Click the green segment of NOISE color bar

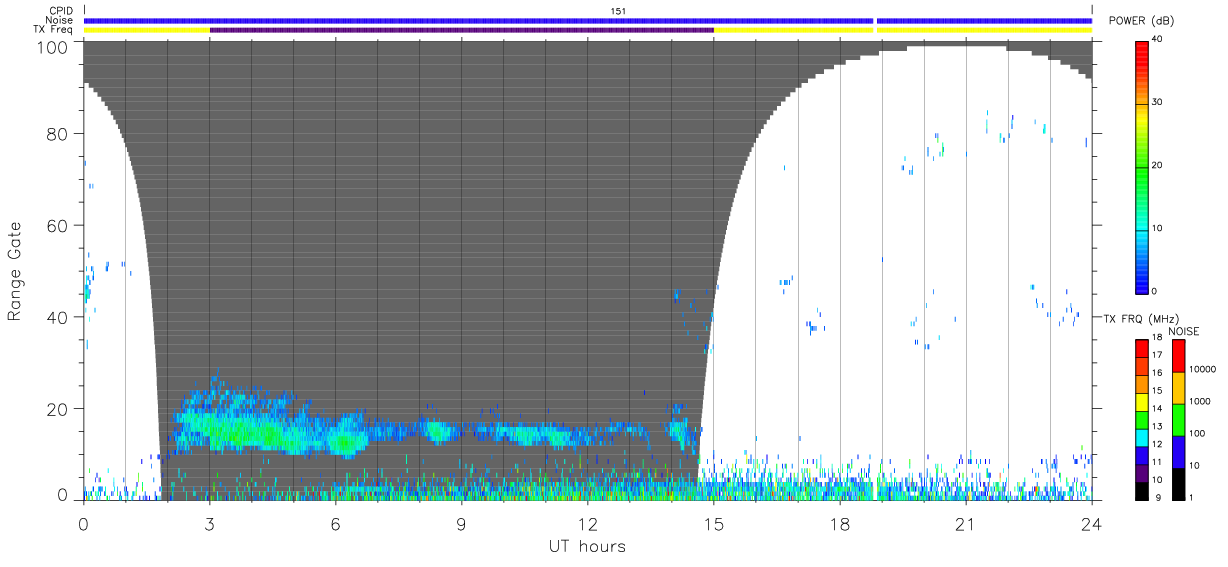pyautogui.click(x=1178, y=420)
